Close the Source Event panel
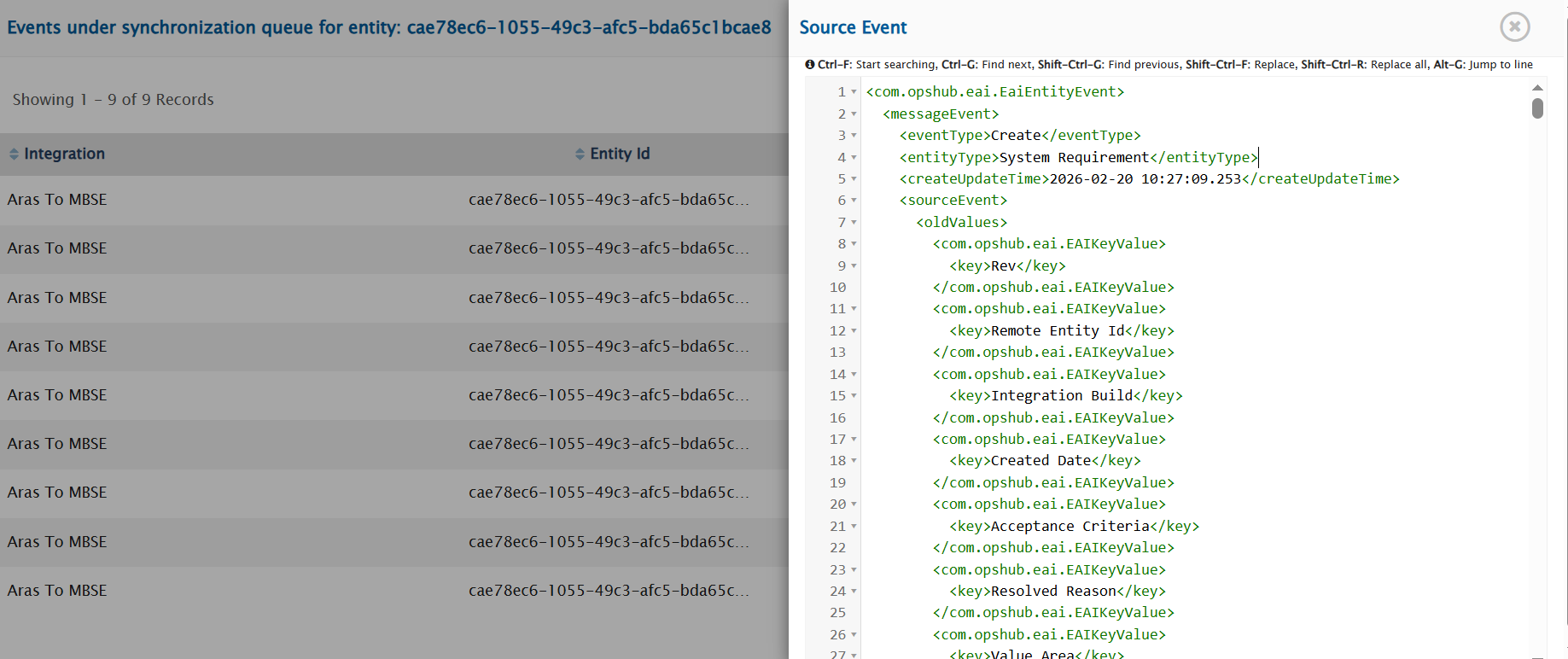Screen dimensions: 1568x659 pos(1514,27)
